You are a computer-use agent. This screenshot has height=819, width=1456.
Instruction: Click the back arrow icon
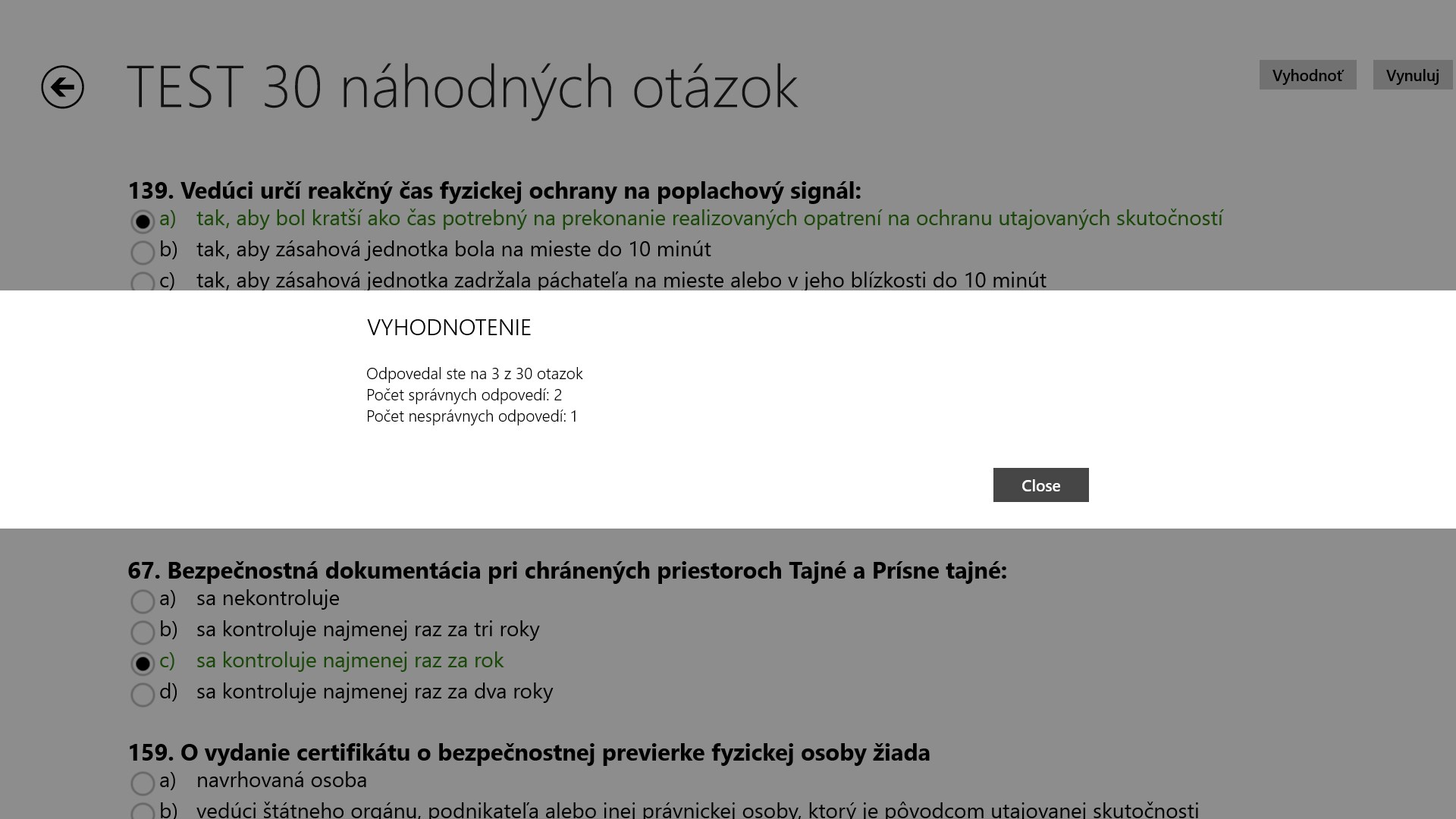(x=62, y=87)
